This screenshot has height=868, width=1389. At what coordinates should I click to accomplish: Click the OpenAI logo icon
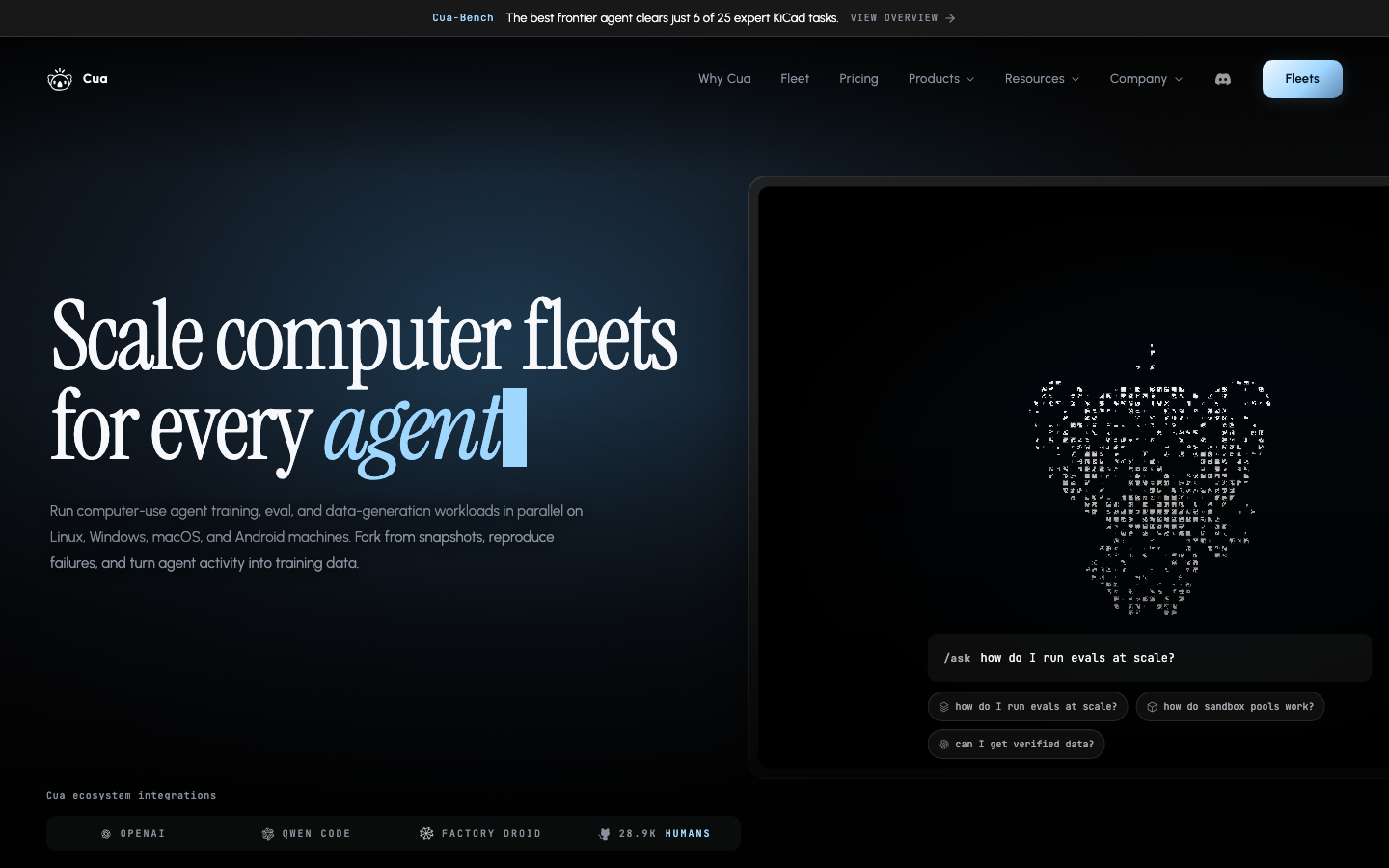(x=106, y=834)
